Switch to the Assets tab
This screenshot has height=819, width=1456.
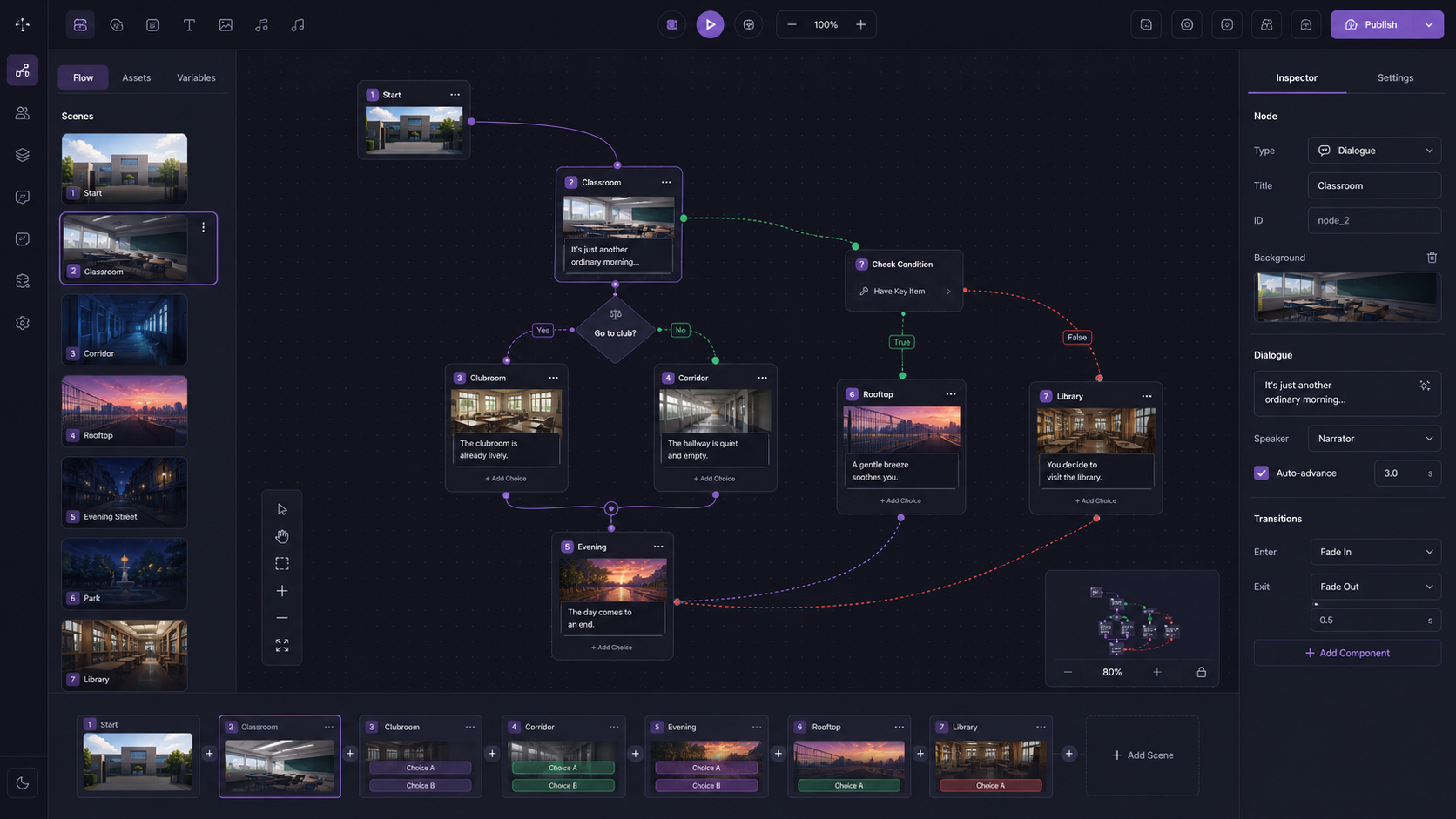pyautogui.click(x=136, y=77)
